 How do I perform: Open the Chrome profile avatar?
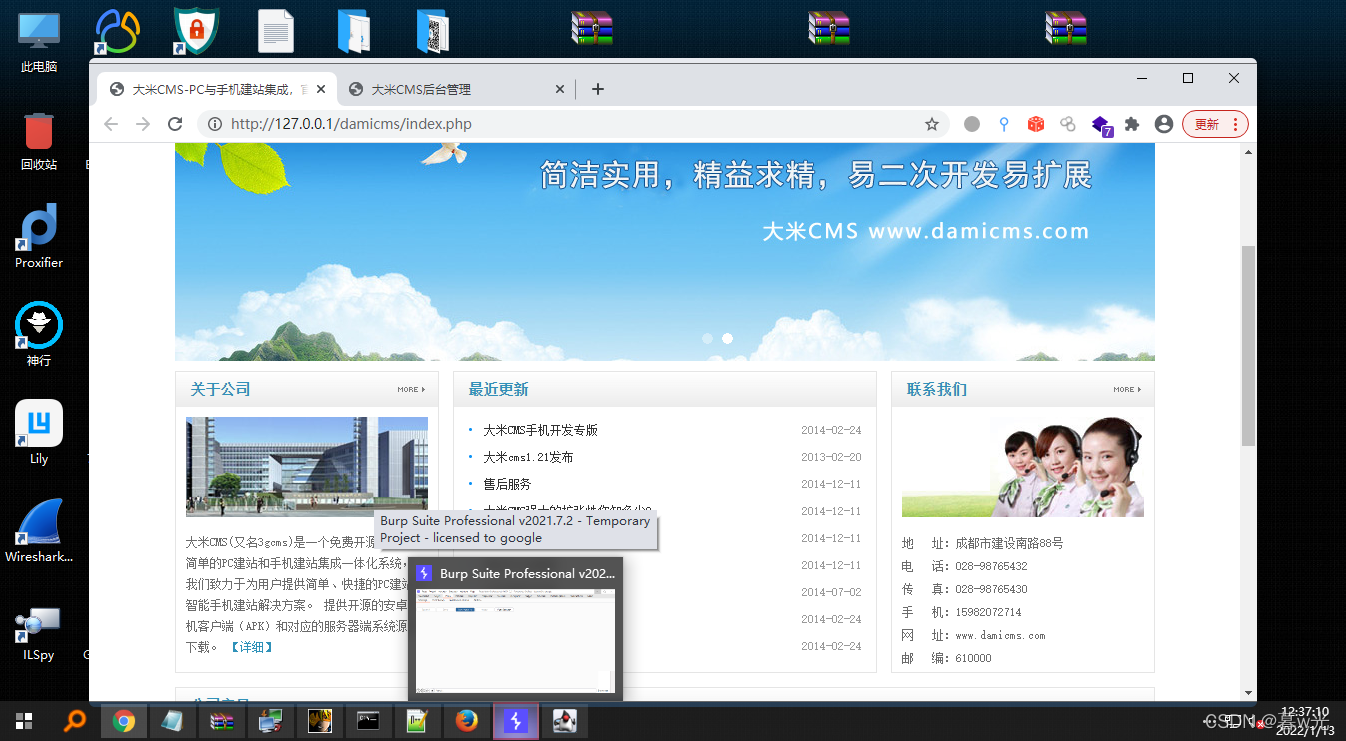pyautogui.click(x=1163, y=124)
